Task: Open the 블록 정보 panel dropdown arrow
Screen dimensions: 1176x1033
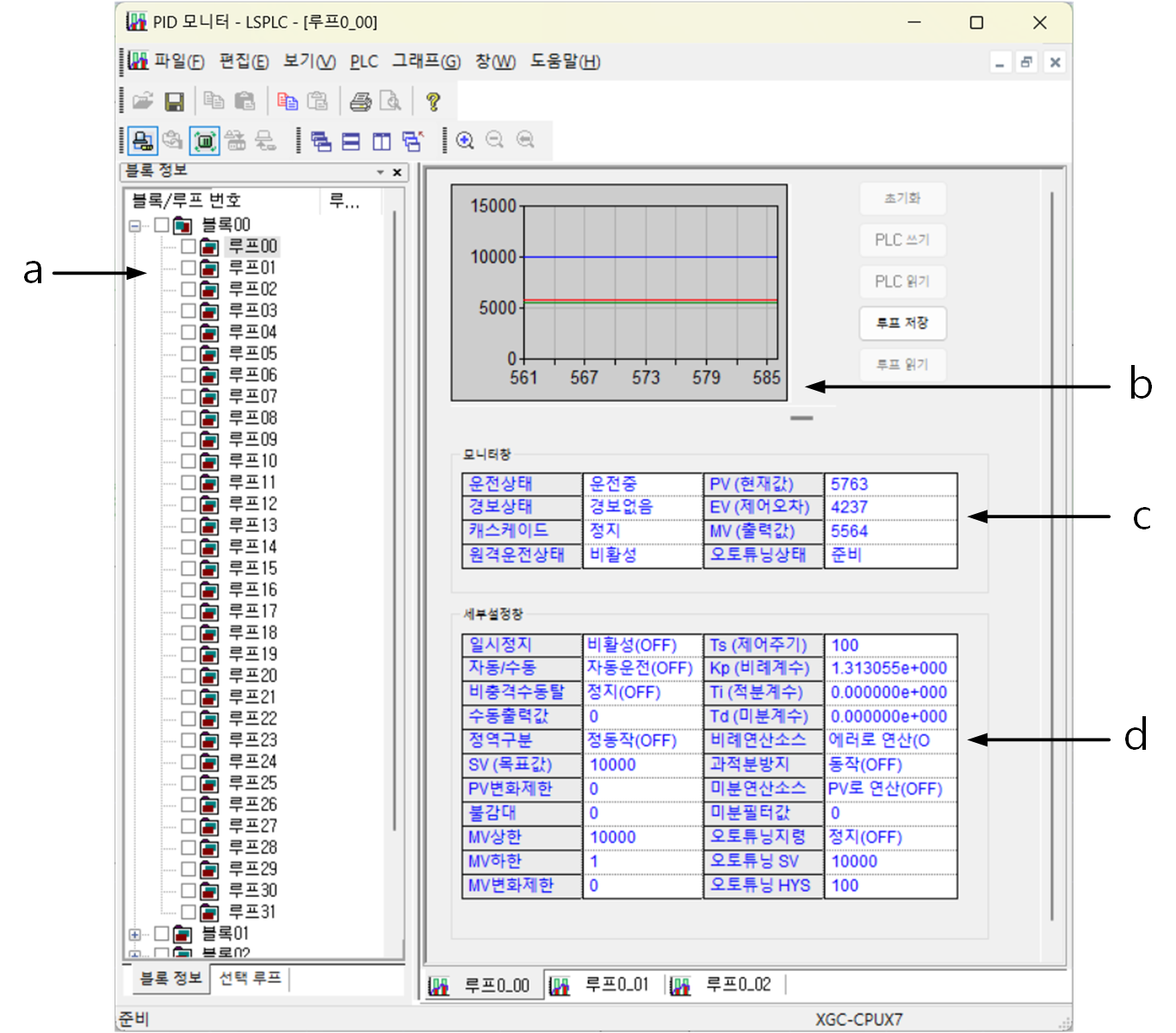Action: click(x=381, y=172)
